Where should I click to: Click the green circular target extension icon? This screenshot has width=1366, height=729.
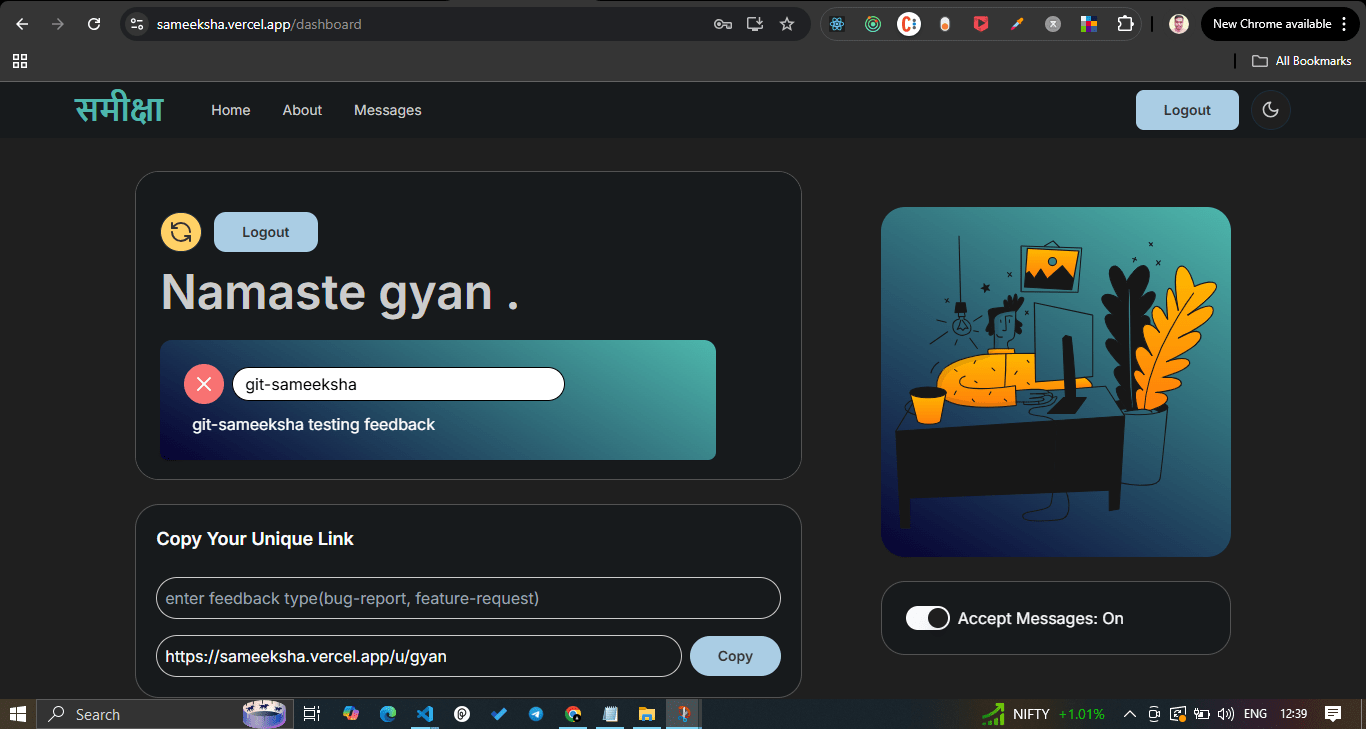point(873,24)
